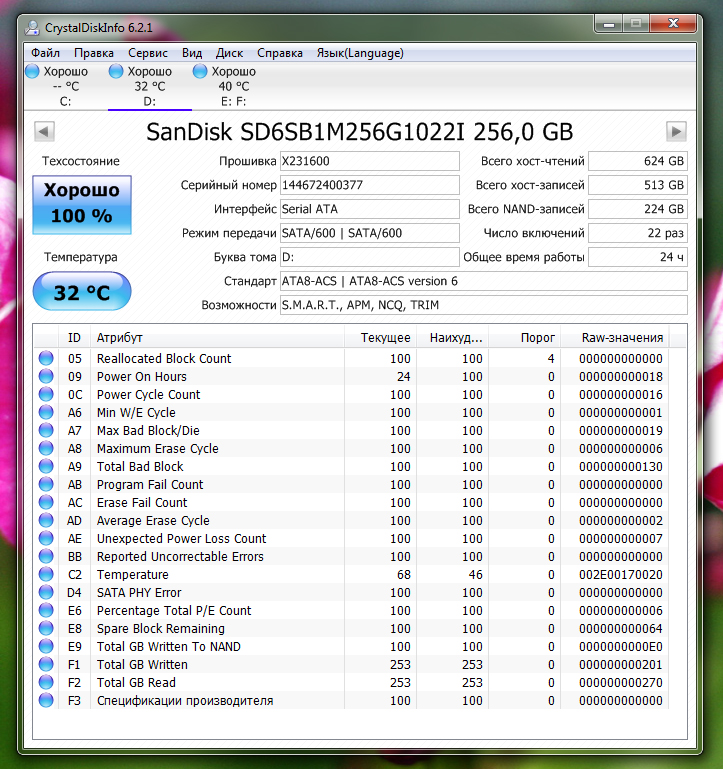
Task: Open the Вид menu
Action: (192, 53)
